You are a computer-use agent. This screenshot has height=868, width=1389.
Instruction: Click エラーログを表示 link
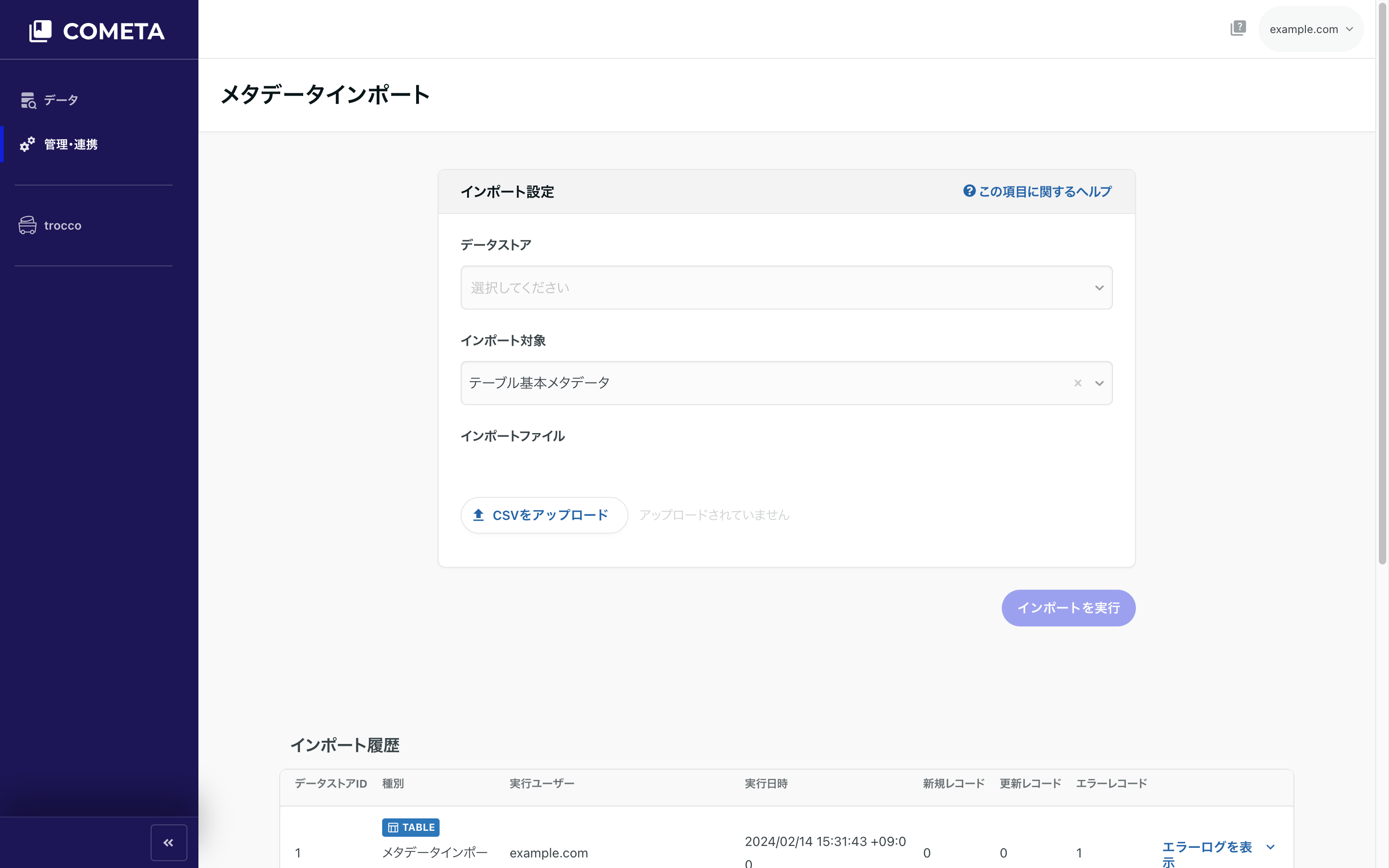pos(1207,854)
